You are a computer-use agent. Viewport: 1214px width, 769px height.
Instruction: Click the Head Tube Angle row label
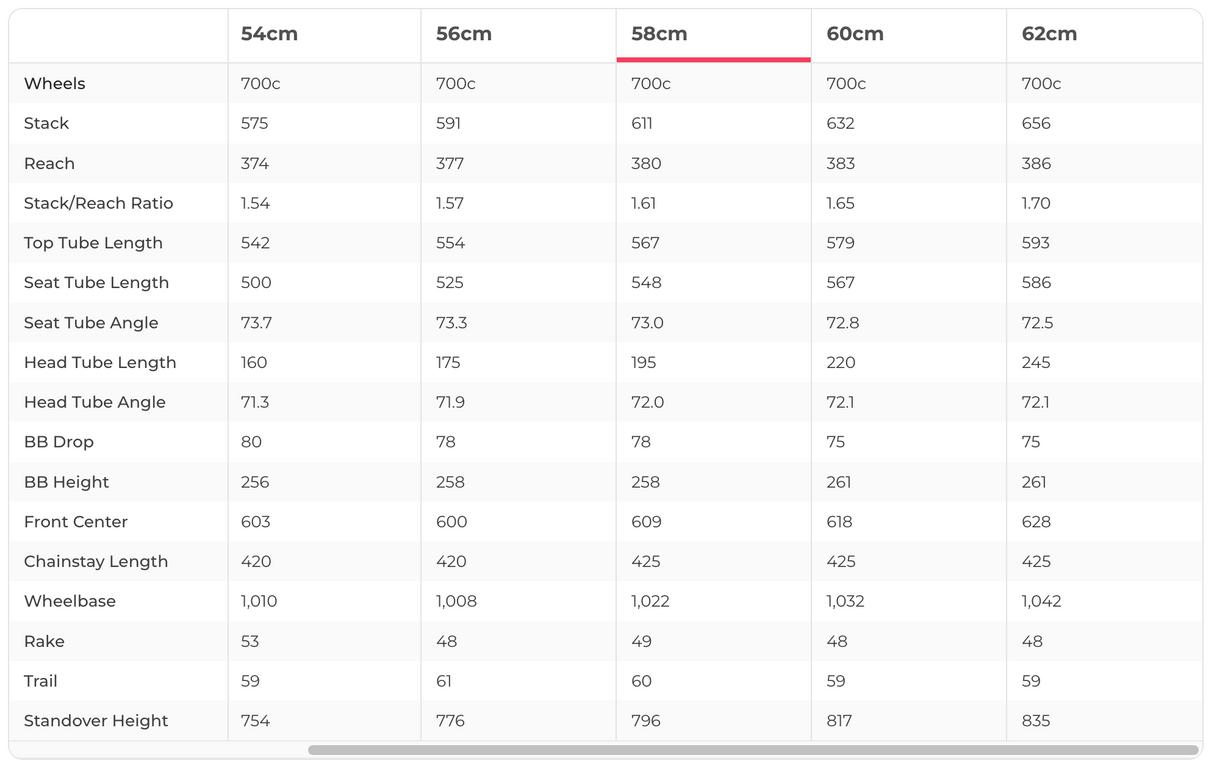pyautogui.click(x=95, y=402)
